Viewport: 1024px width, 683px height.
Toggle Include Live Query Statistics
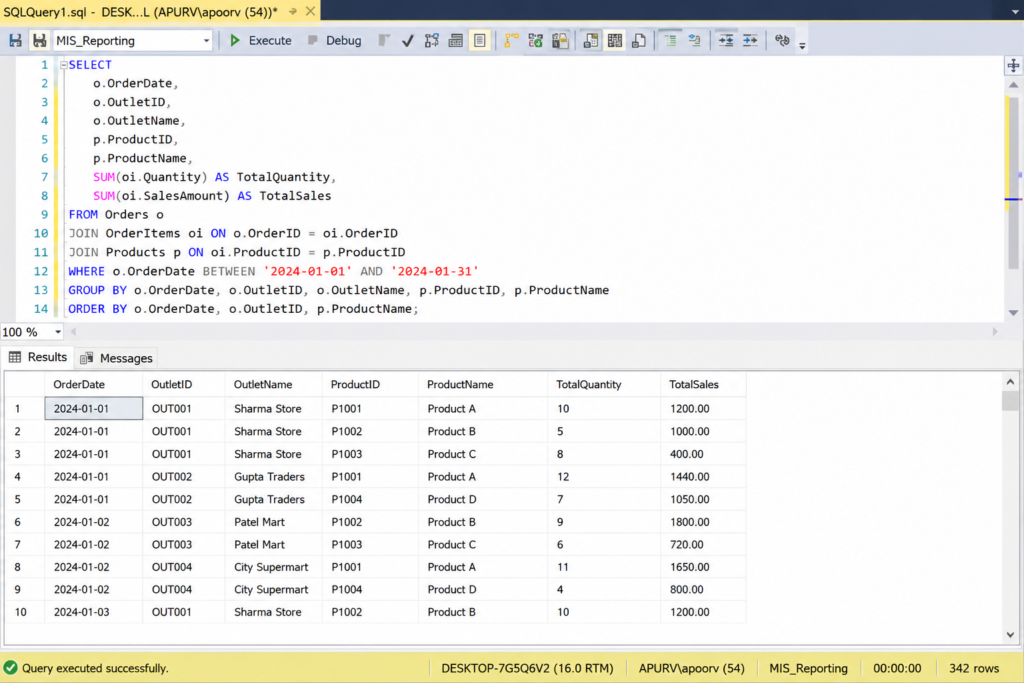click(x=536, y=40)
